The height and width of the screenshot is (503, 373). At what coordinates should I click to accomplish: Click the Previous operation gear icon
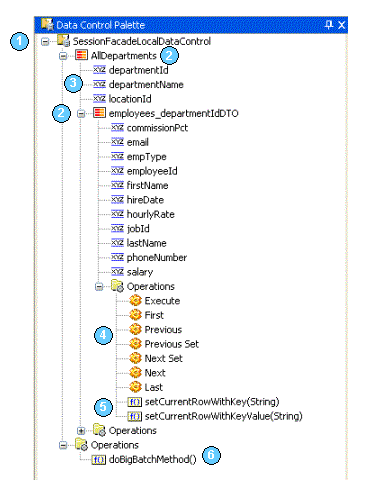coord(135,329)
